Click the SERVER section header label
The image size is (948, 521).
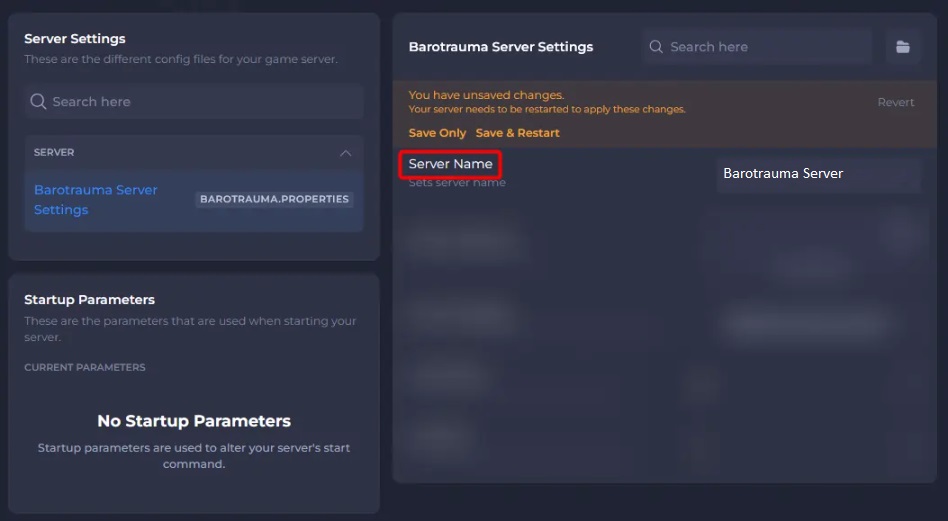coord(54,153)
